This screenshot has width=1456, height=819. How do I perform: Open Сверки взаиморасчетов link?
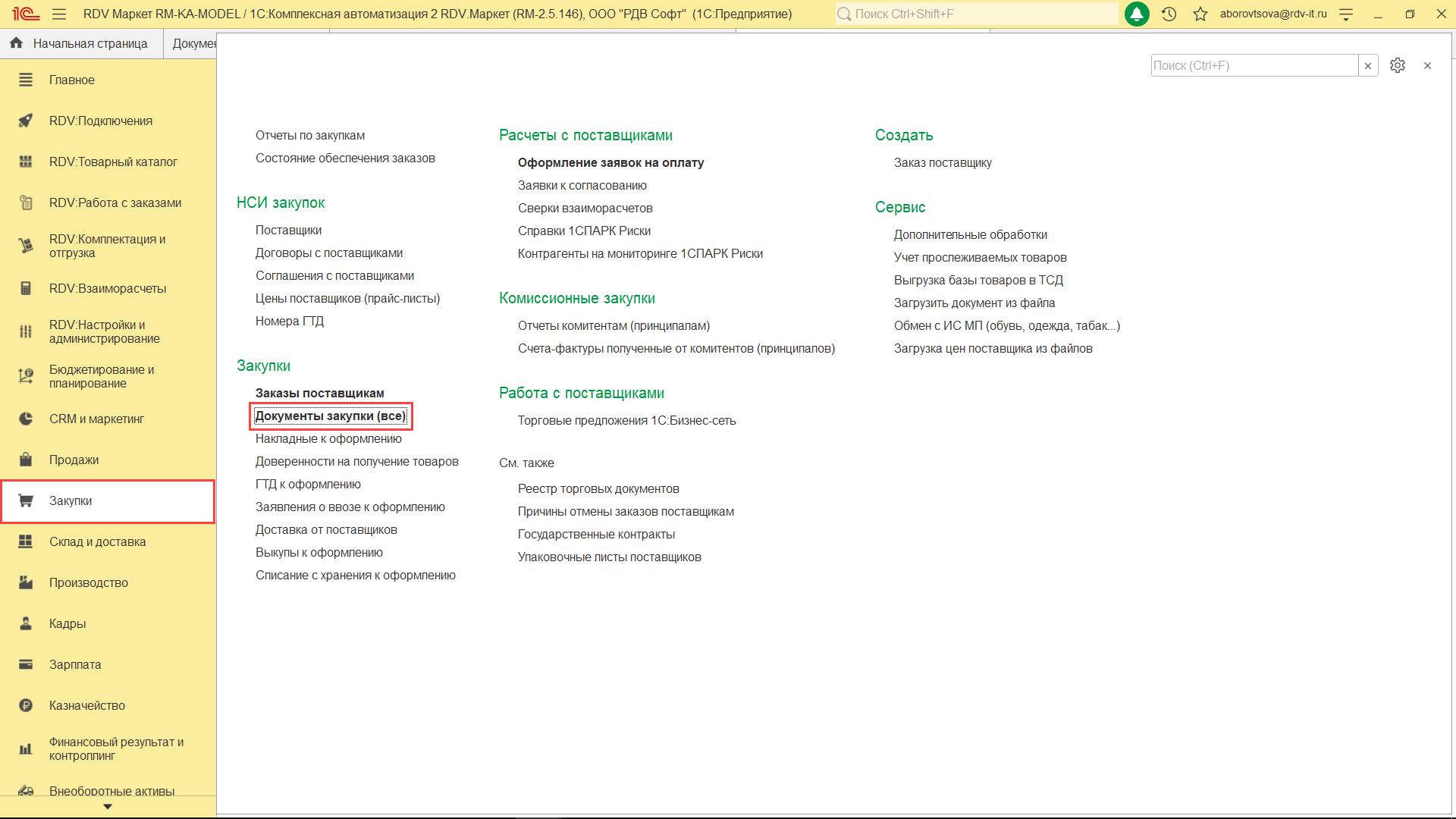click(x=585, y=208)
